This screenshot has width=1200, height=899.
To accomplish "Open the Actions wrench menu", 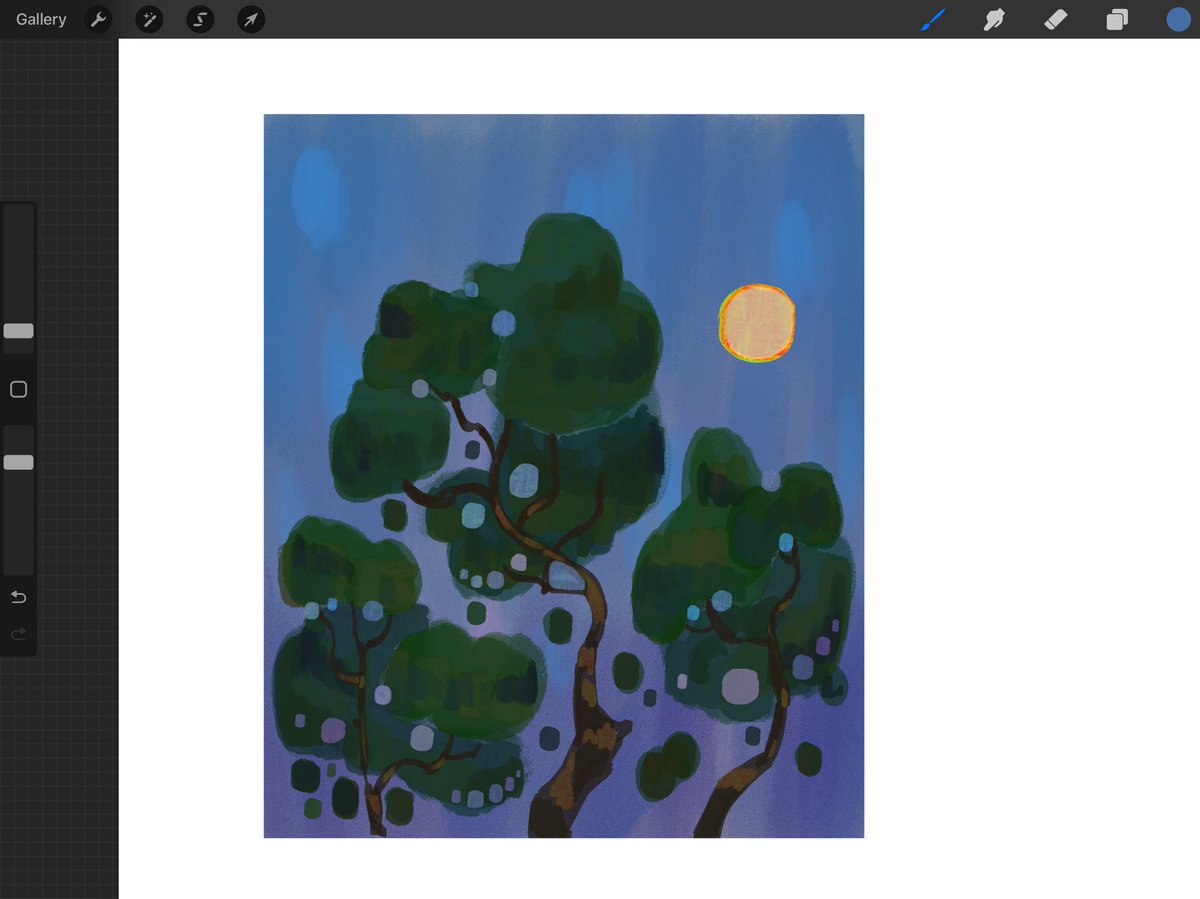I will 98,19.
